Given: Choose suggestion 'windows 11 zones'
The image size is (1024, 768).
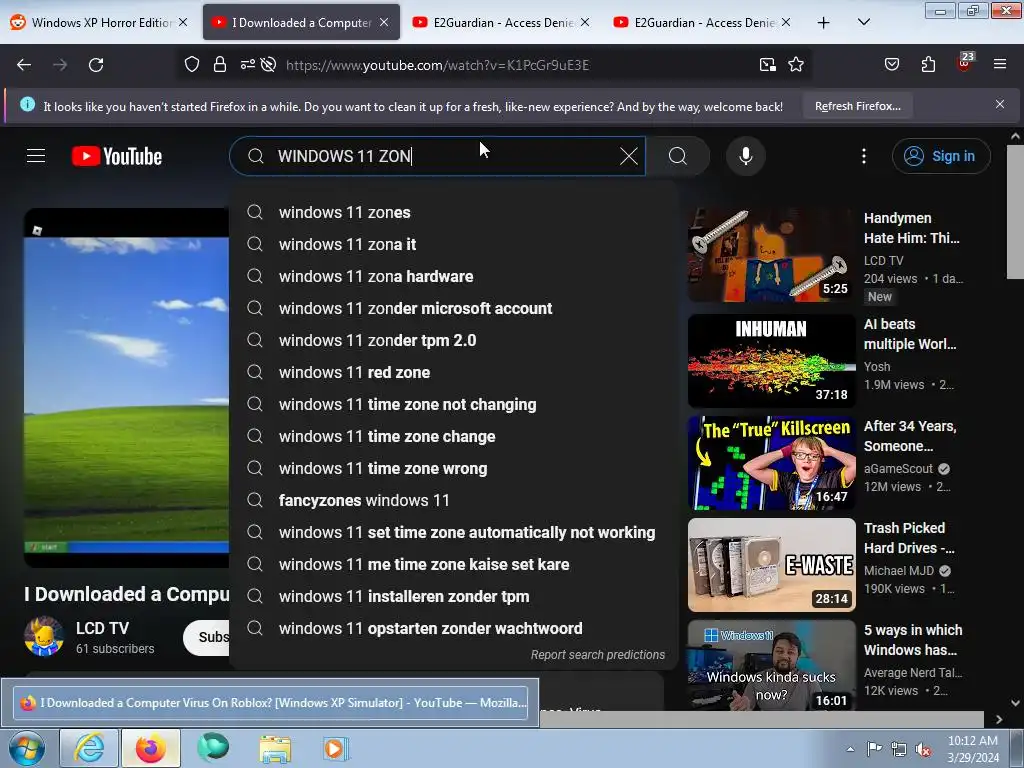Looking at the screenshot, I should click(454, 212).
